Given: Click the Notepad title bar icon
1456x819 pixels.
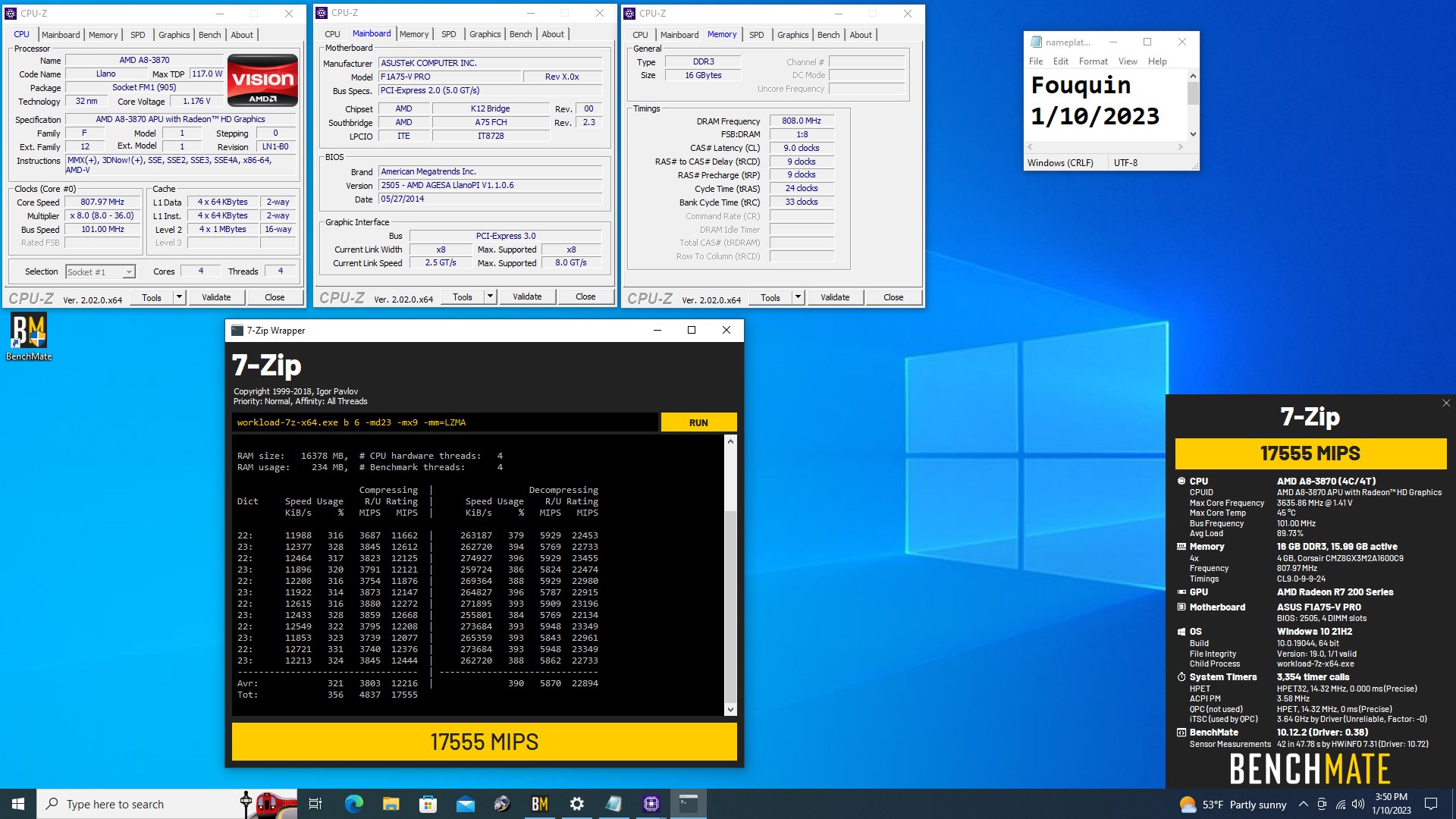Looking at the screenshot, I should [x=1036, y=42].
